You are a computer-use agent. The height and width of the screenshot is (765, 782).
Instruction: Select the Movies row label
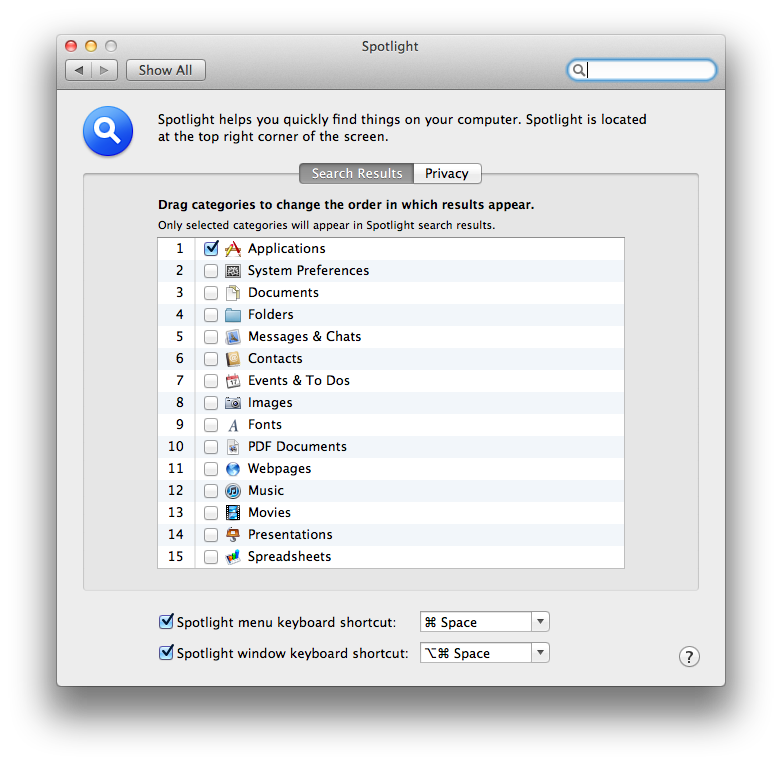coord(269,513)
